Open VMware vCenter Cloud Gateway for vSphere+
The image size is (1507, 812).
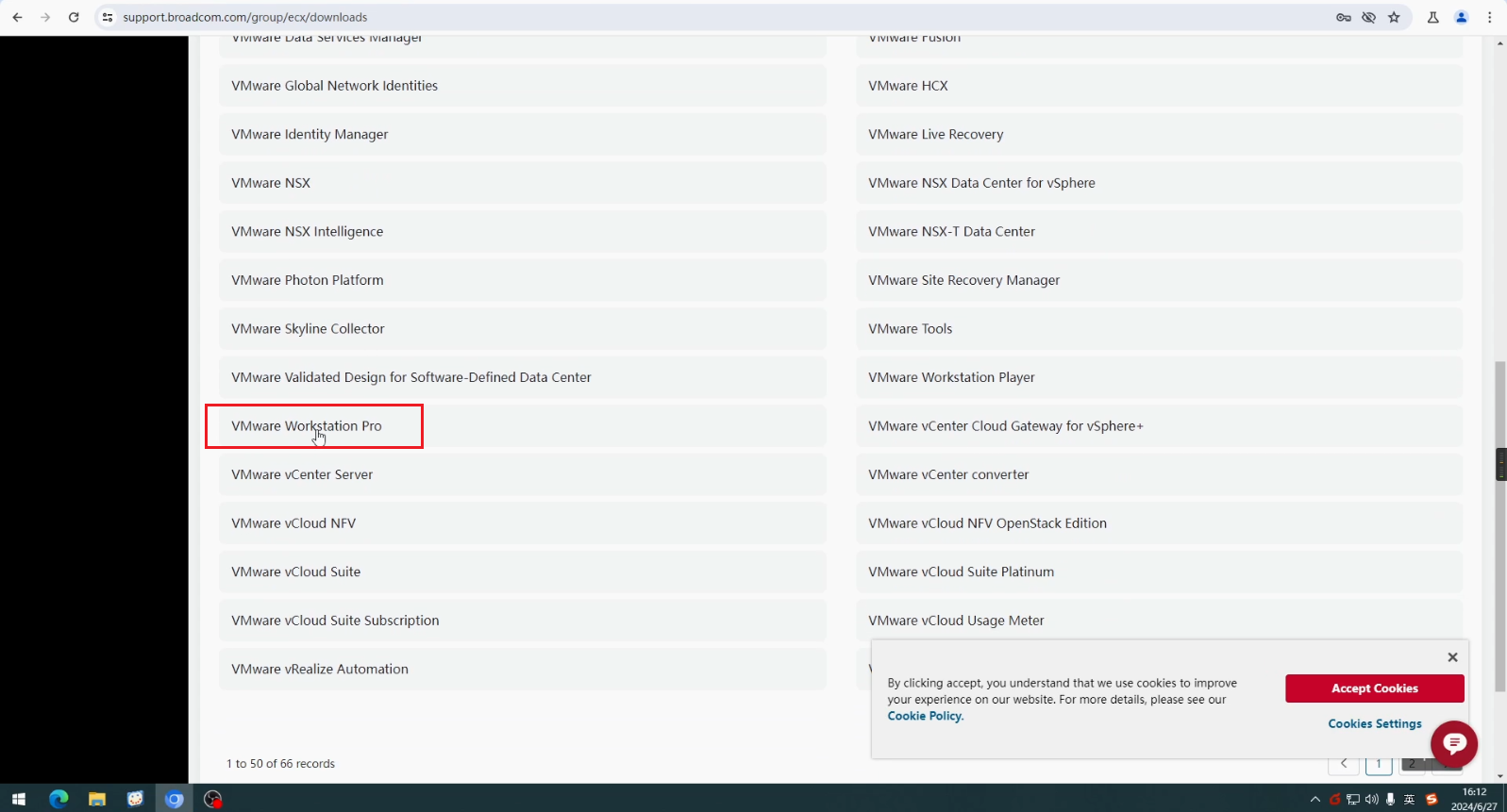point(1160,426)
